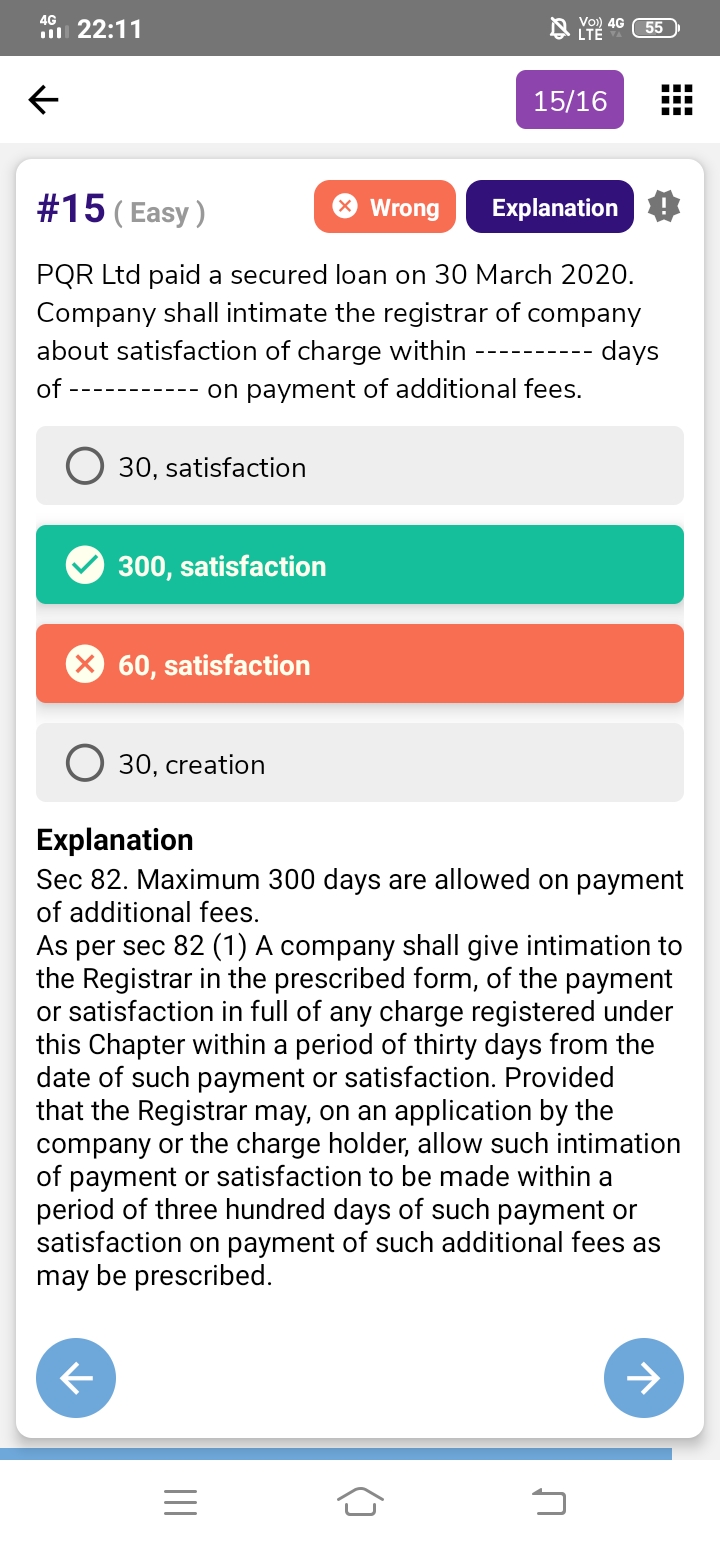The height and width of the screenshot is (1544, 720).
Task: Tap the battery indicator in status bar
Action: [x=656, y=28]
